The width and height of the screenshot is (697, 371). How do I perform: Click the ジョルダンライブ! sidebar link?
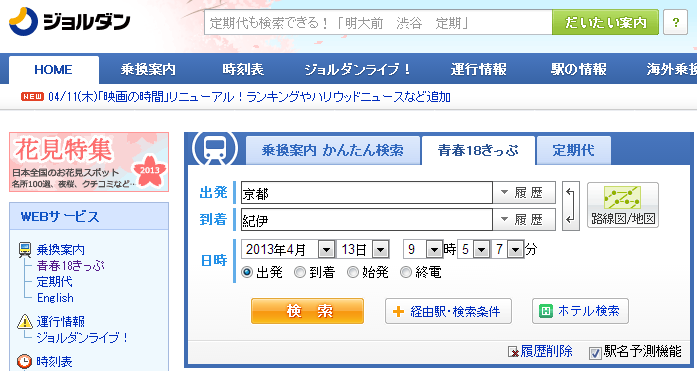point(82,337)
